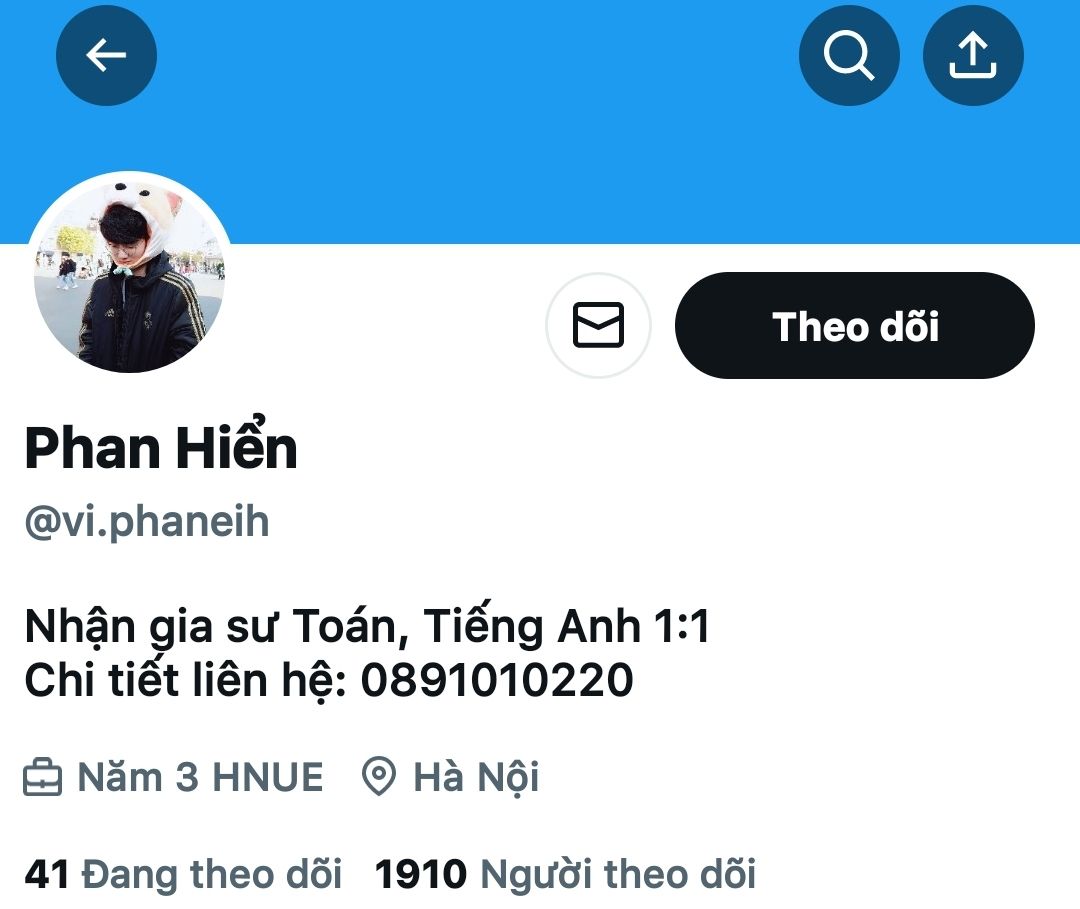
Task: Open Phan Hiển's profile avatar photo
Action: pos(129,272)
